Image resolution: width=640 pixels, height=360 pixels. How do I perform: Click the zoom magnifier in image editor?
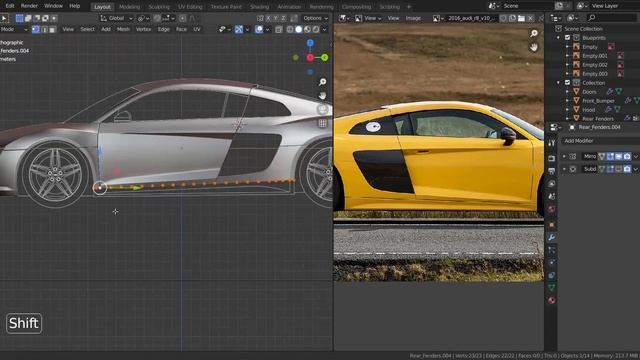click(x=534, y=33)
